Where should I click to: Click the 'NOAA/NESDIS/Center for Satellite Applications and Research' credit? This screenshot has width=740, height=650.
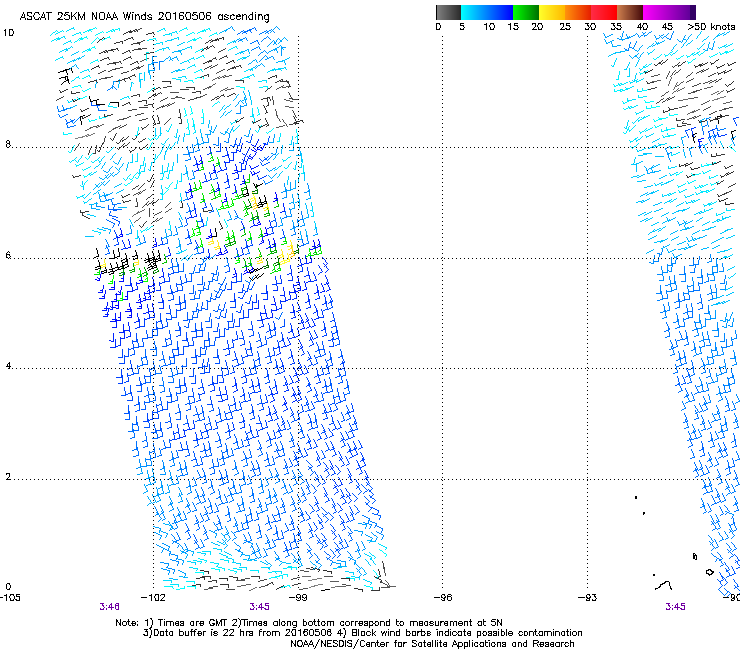[x=432, y=644]
